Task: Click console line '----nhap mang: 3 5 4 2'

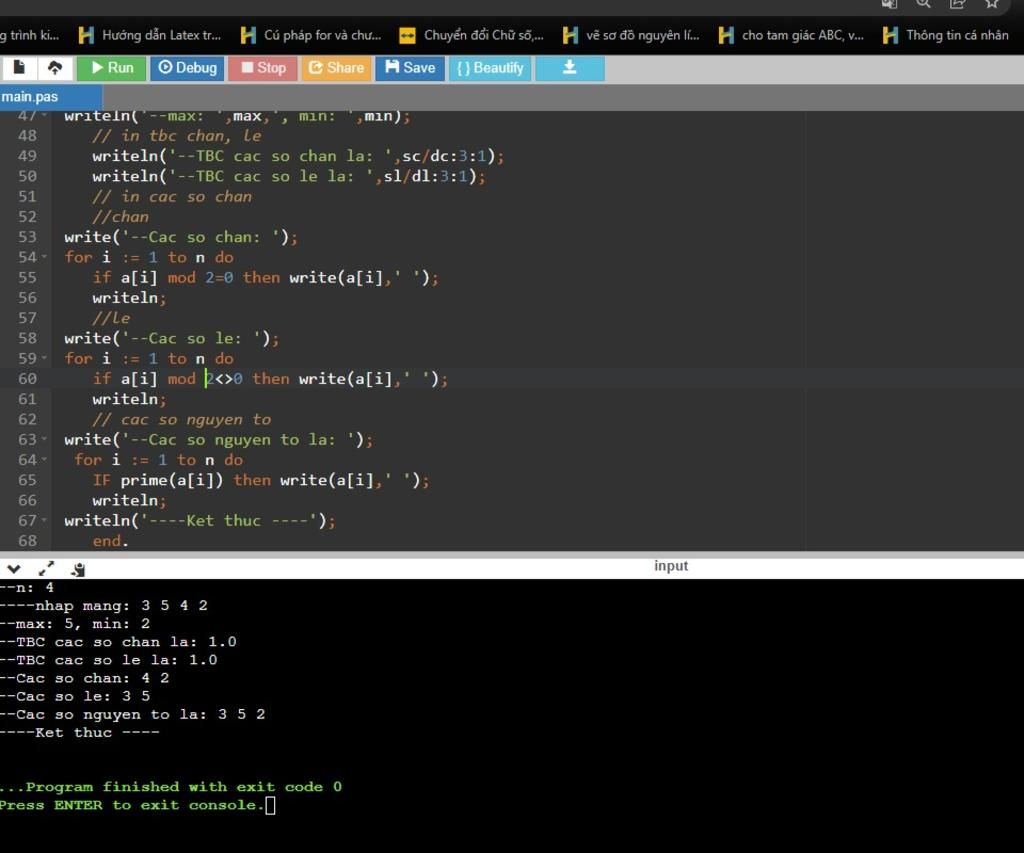Action: 104,605
